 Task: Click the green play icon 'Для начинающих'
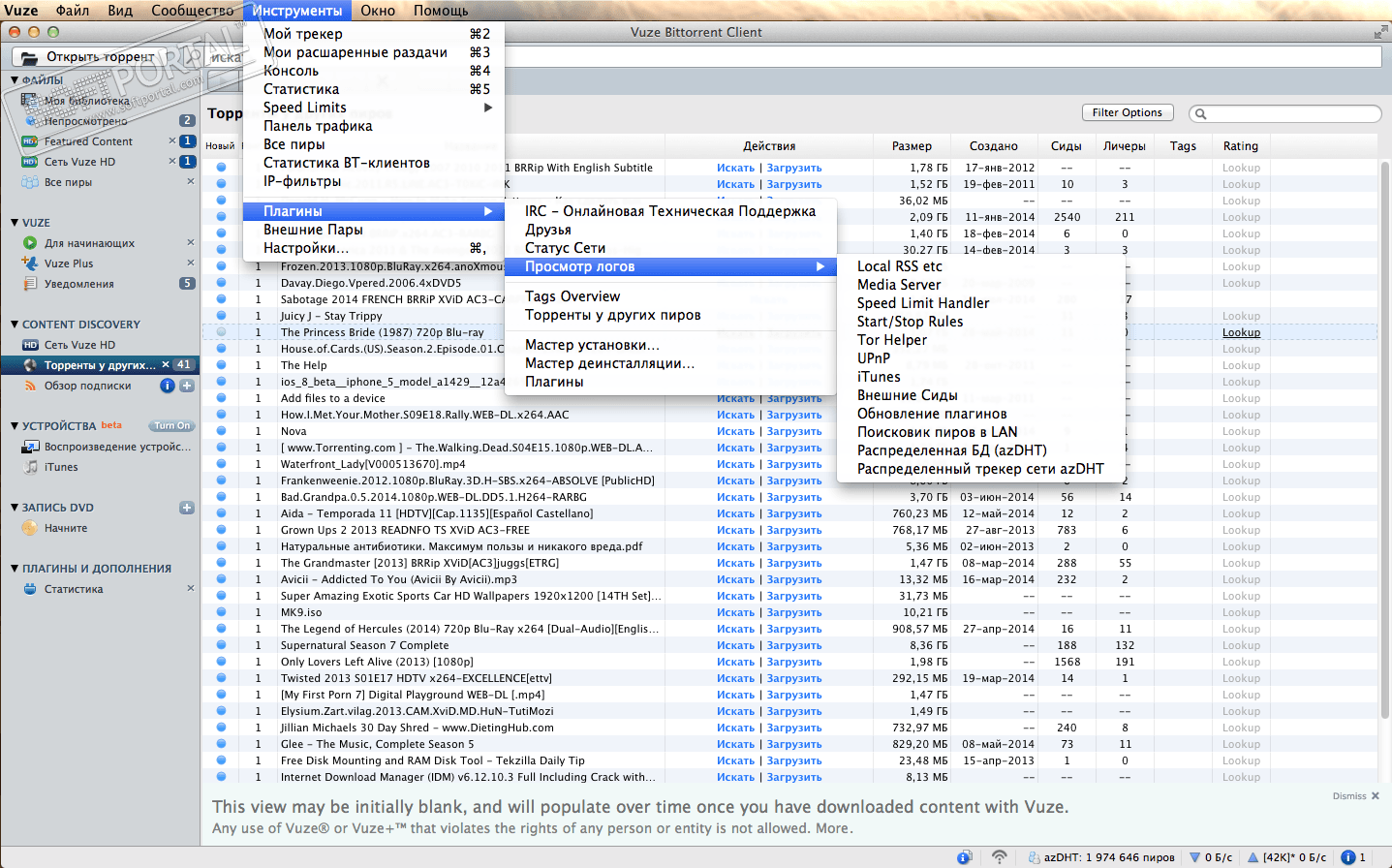pyautogui.click(x=30, y=243)
